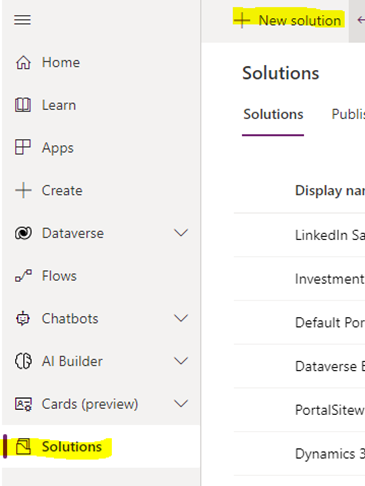Open the Chatbots robot icon
Viewport: 365px width, 486px height.
[x=23, y=318]
